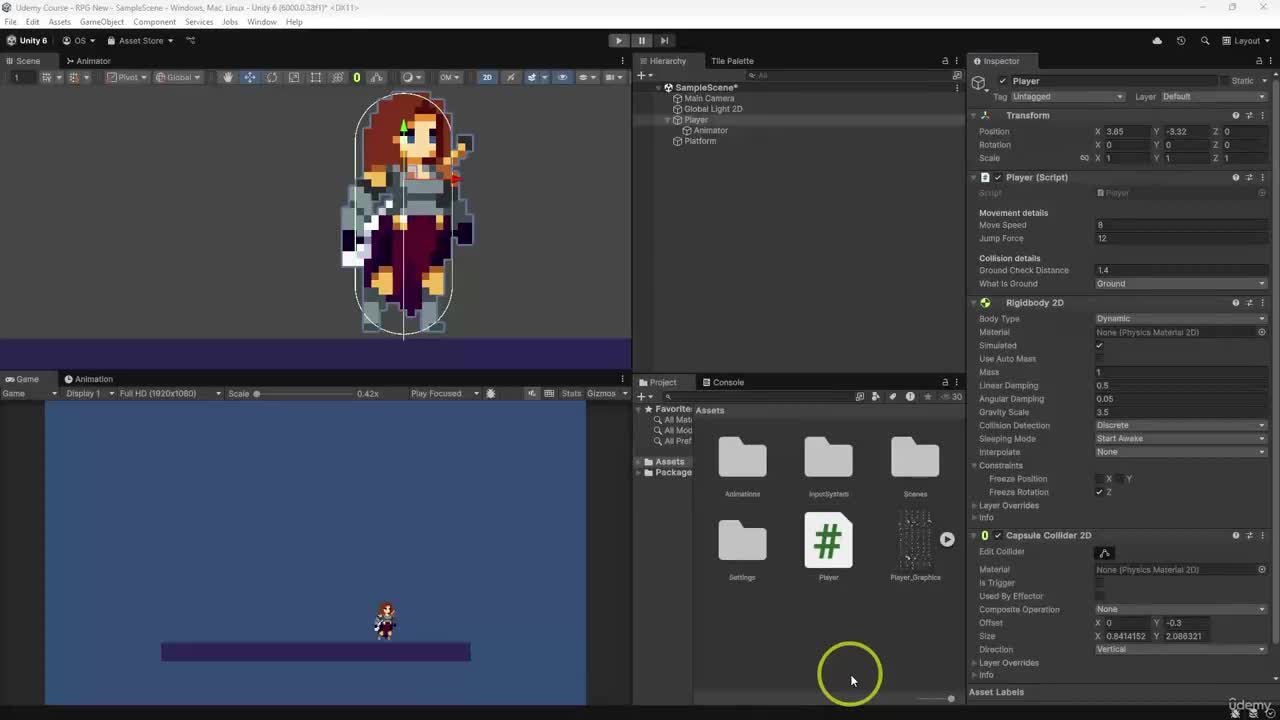Select the Rotate tool

coord(271,77)
